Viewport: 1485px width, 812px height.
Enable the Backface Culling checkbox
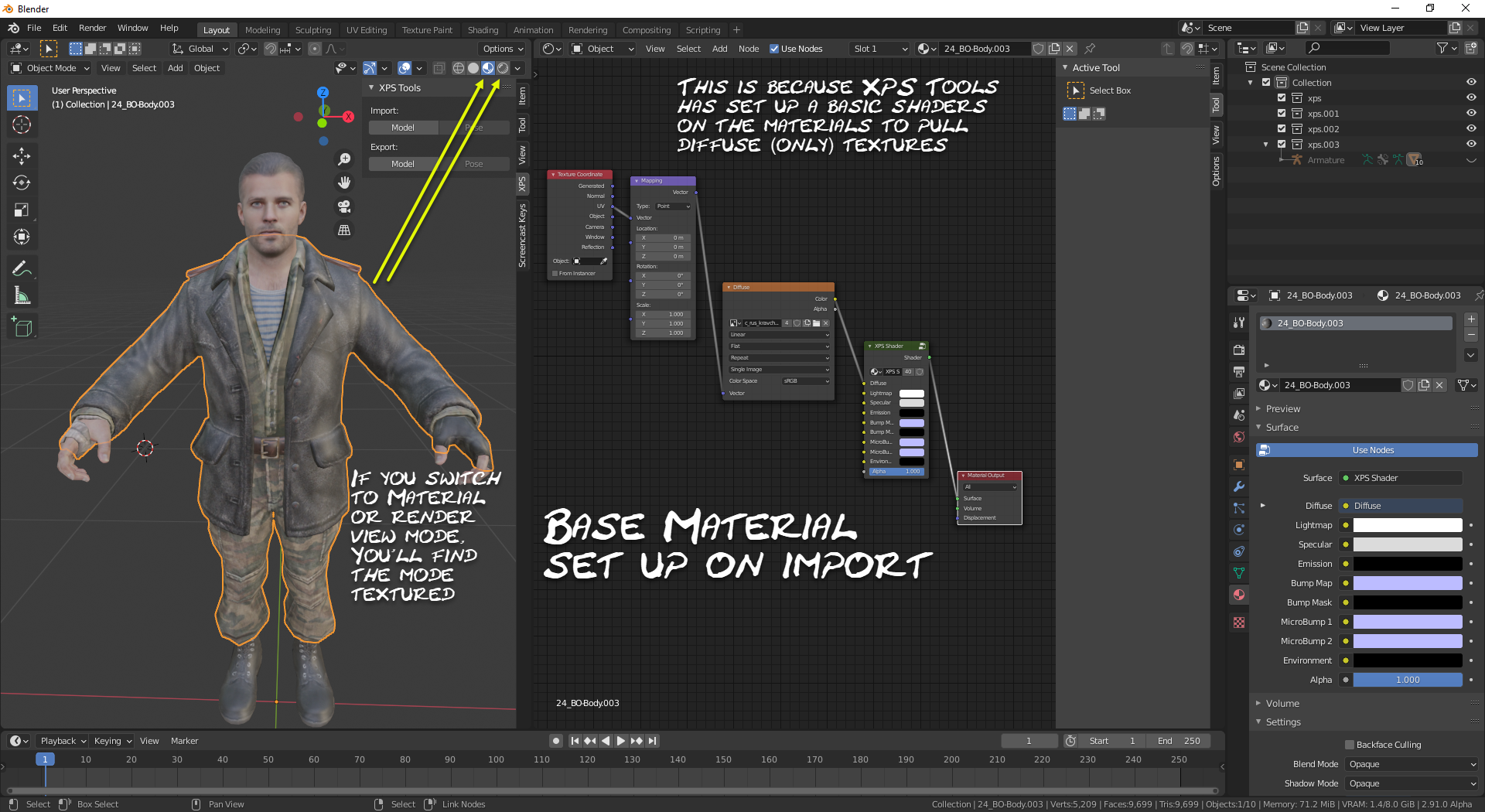click(x=1350, y=745)
